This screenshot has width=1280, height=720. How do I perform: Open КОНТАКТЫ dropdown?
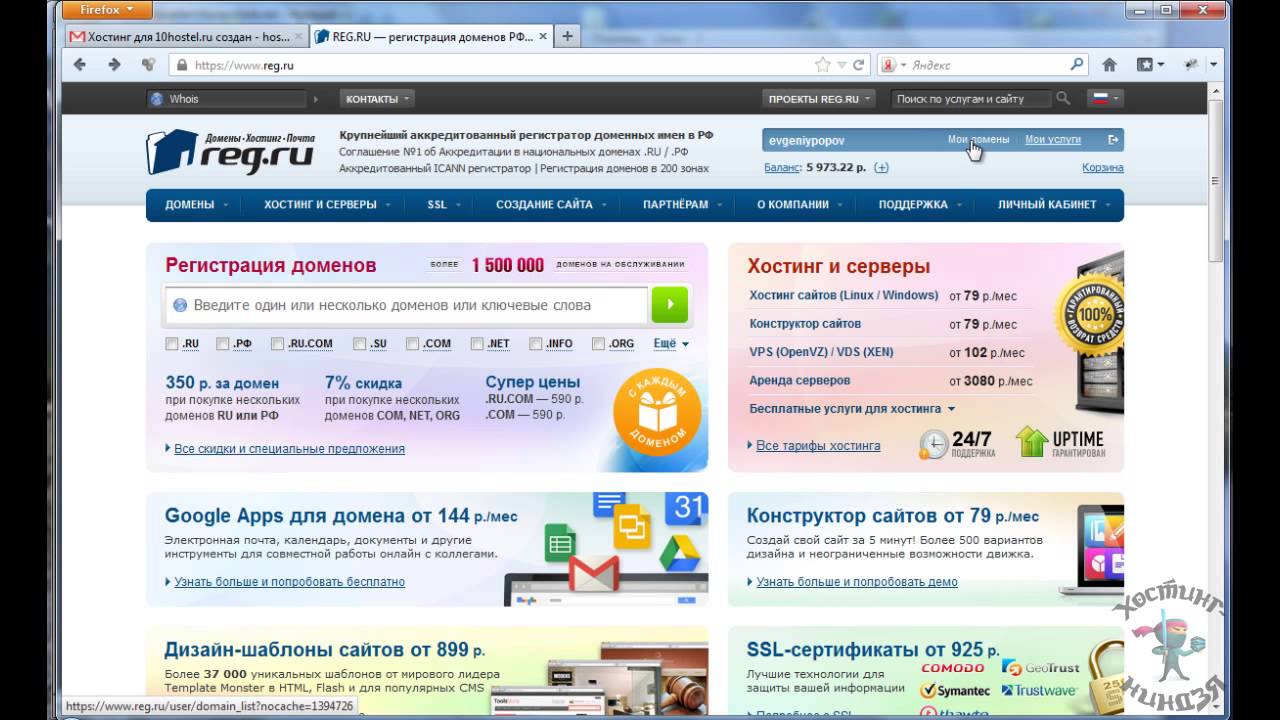377,99
